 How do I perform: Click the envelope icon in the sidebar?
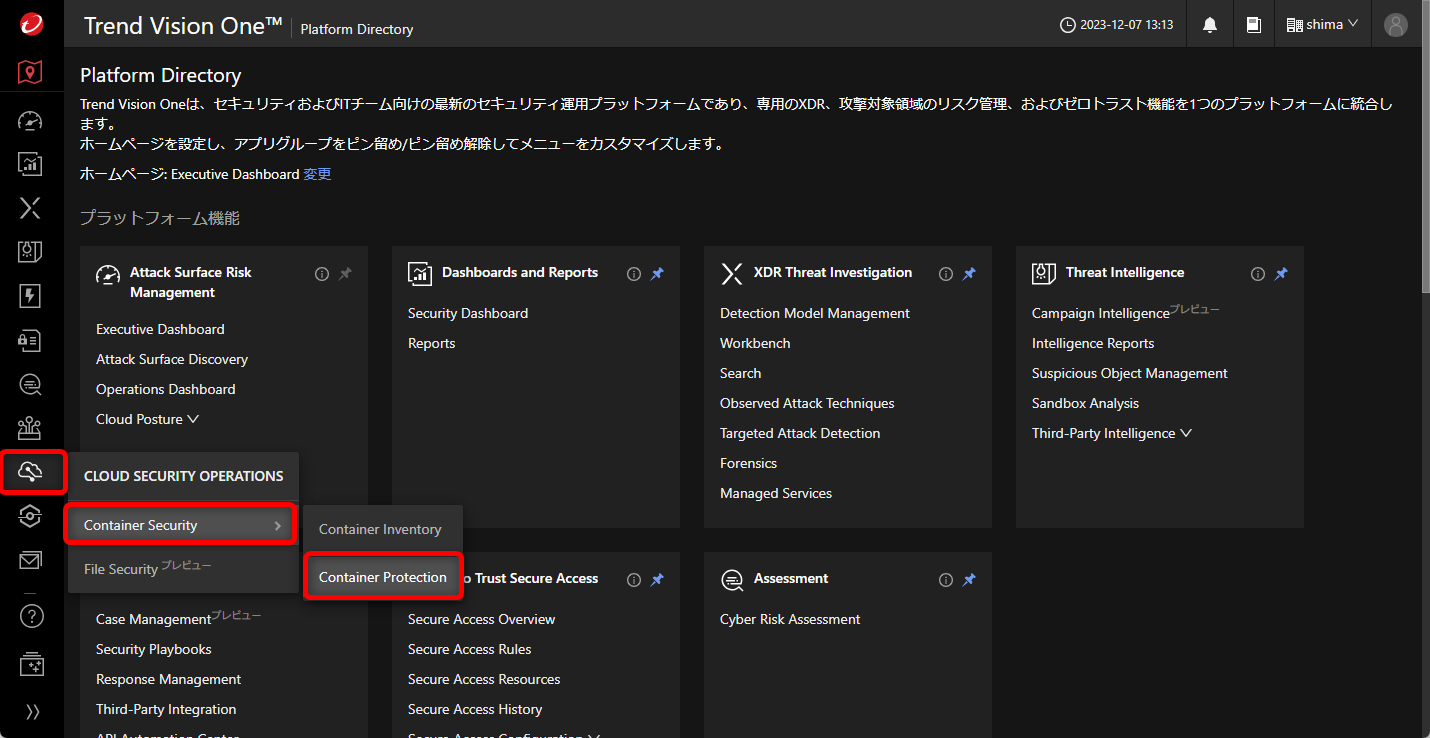click(x=31, y=560)
